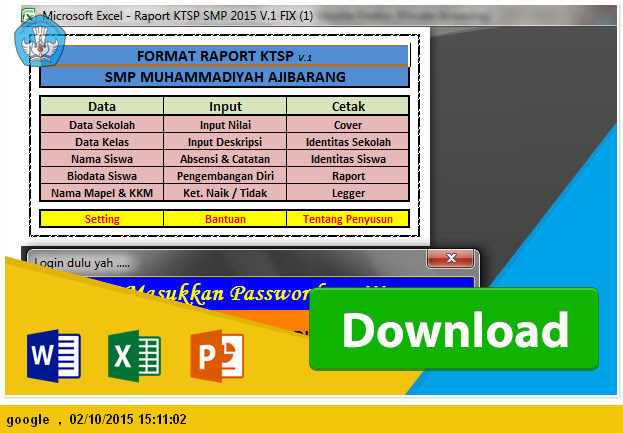Click the green Excel icon on banner
This screenshot has height=433, width=623.
(134, 356)
